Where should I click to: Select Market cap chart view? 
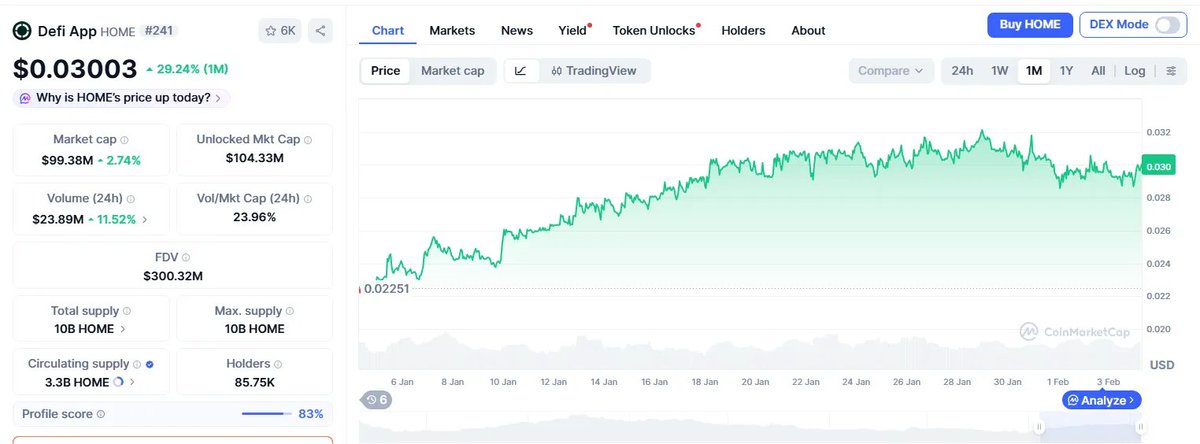453,71
